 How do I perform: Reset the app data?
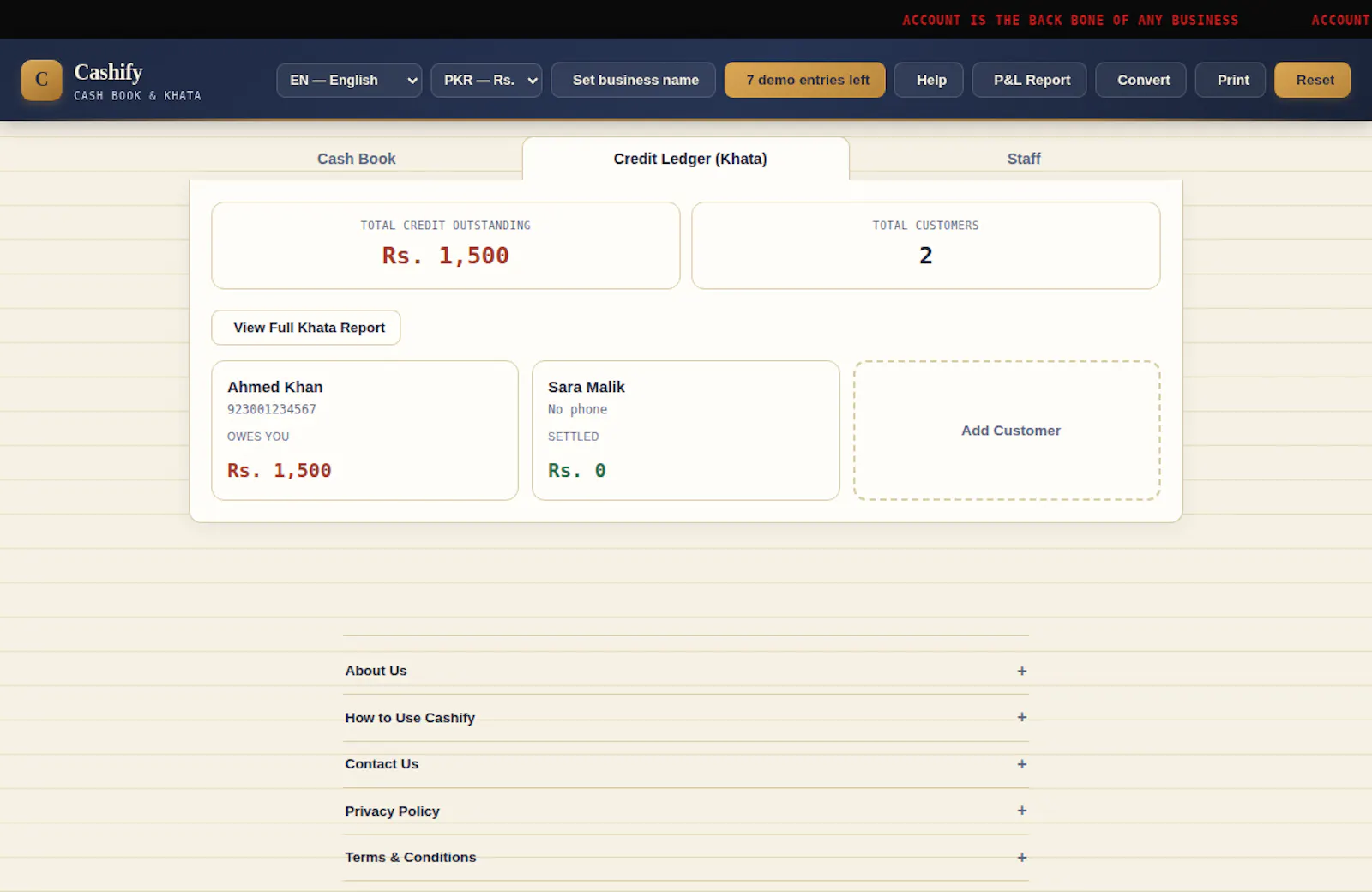(1312, 80)
